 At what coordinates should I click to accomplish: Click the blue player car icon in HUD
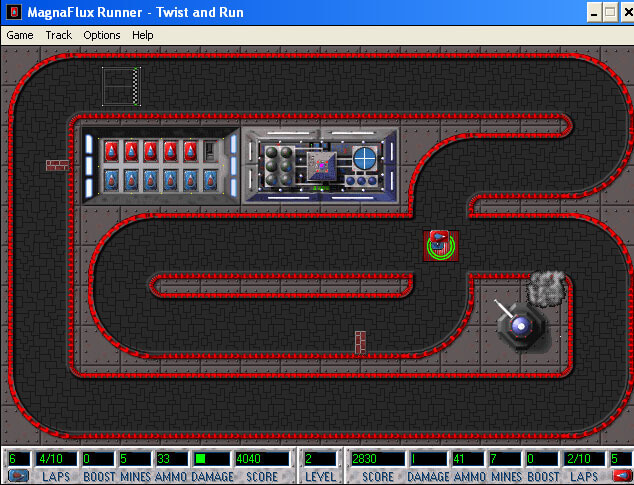point(18,476)
